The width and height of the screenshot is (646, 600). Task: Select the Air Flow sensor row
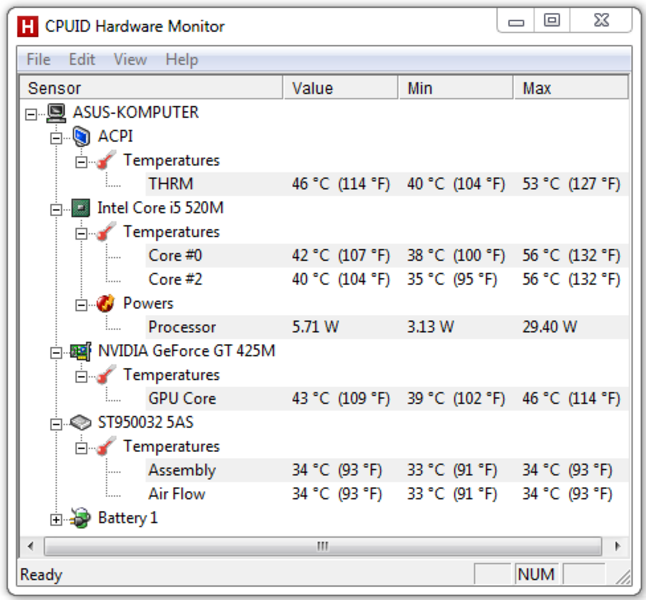tap(387, 494)
